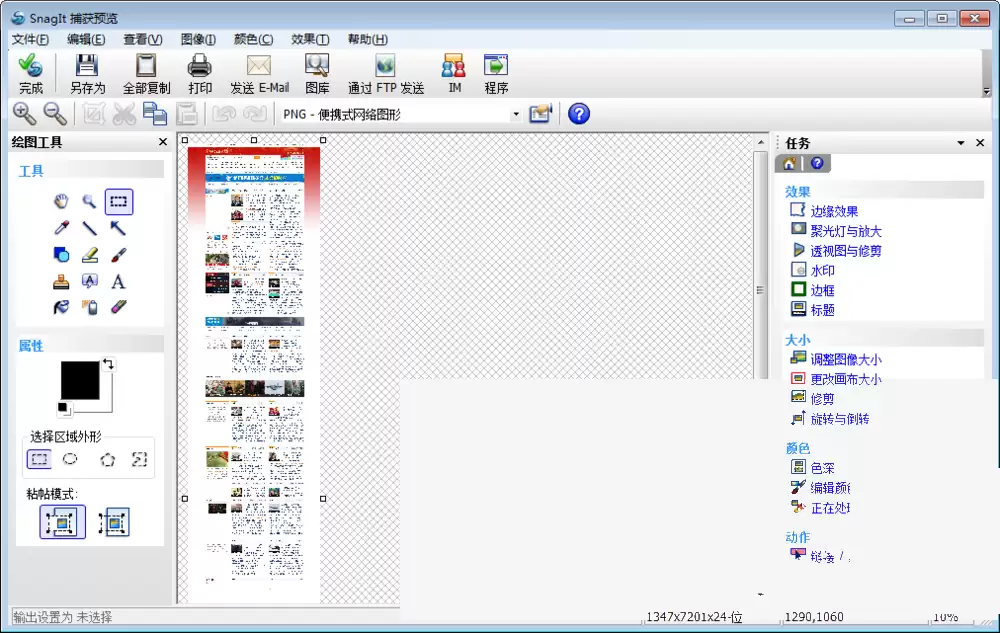The image size is (1000, 633).
Task: Activate the Highlighter tool
Action: pos(90,254)
